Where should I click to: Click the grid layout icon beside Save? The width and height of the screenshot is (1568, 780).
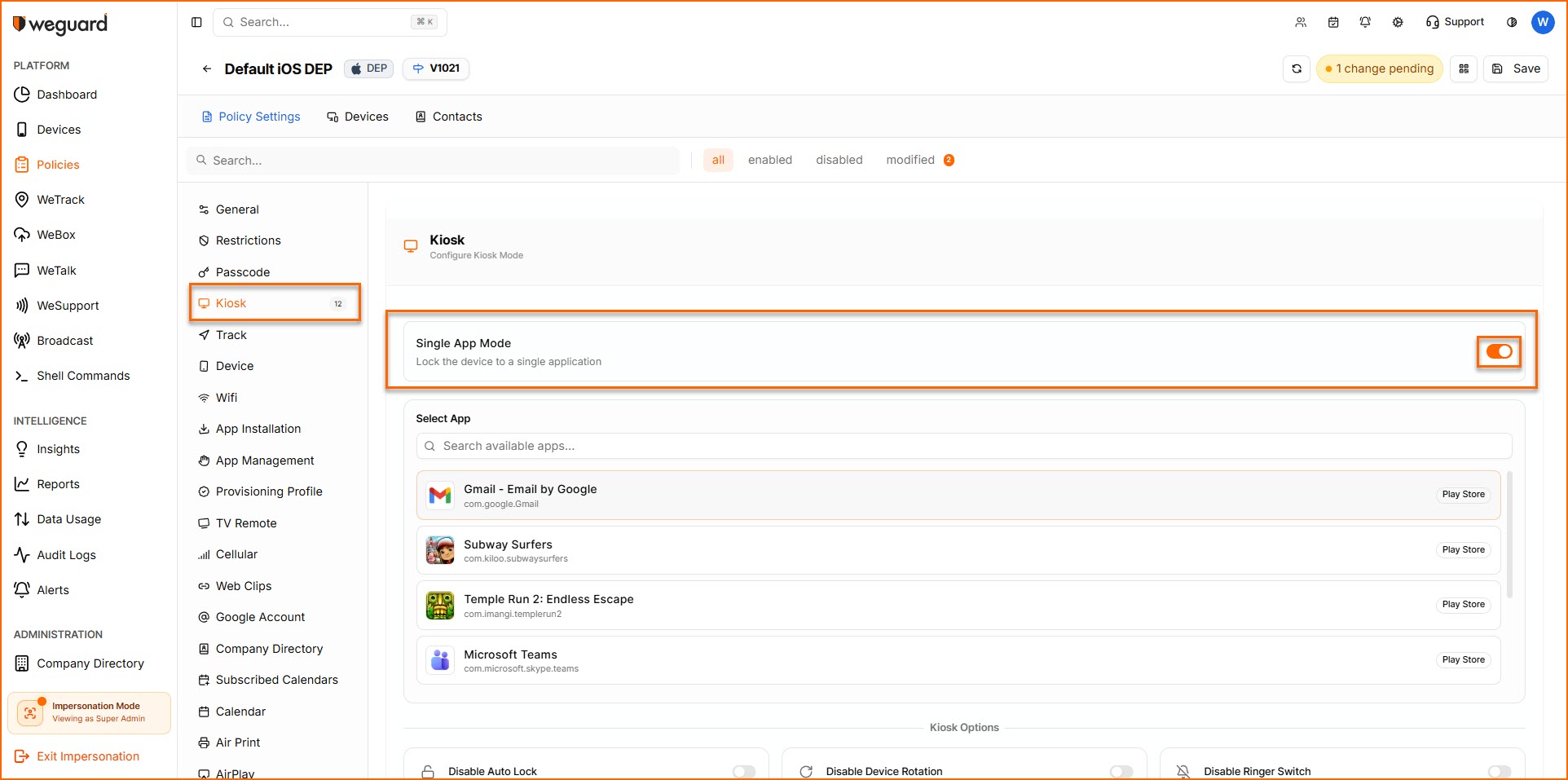(1464, 69)
